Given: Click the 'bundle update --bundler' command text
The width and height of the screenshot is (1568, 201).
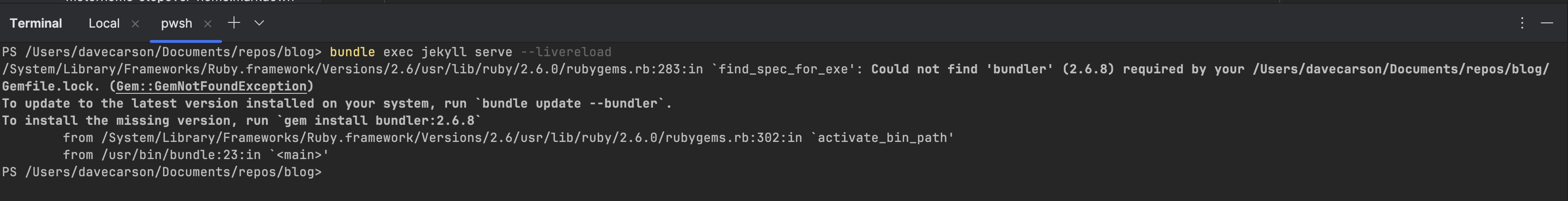Looking at the screenshot, I should [570, 103].
